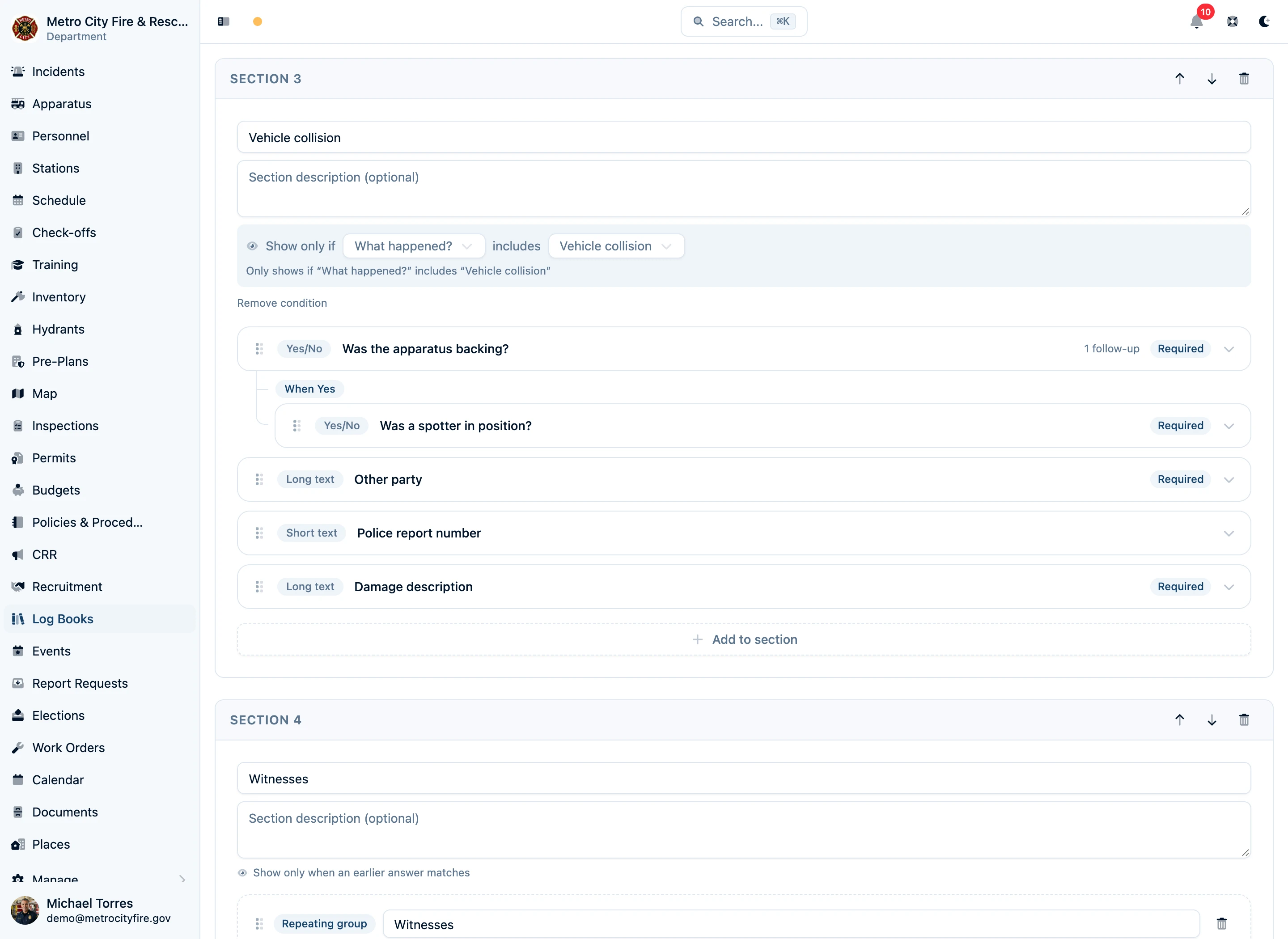Toggle the sidebar panel icon
The height and width of the screenshot is (939, 1288).
coord(223,21)
